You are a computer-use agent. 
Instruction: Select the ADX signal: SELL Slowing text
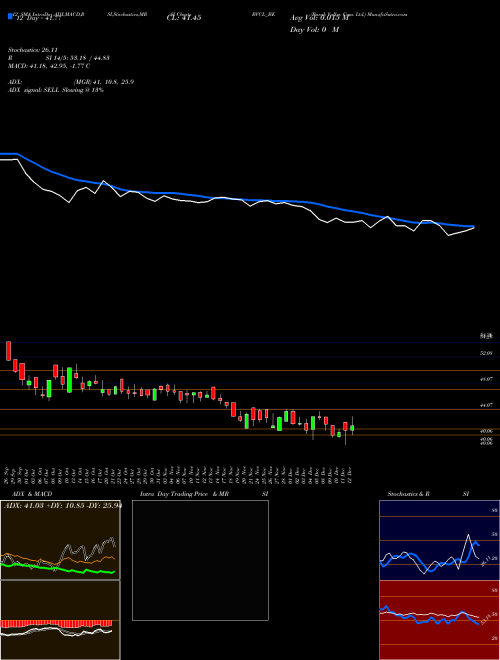(56, 90)
